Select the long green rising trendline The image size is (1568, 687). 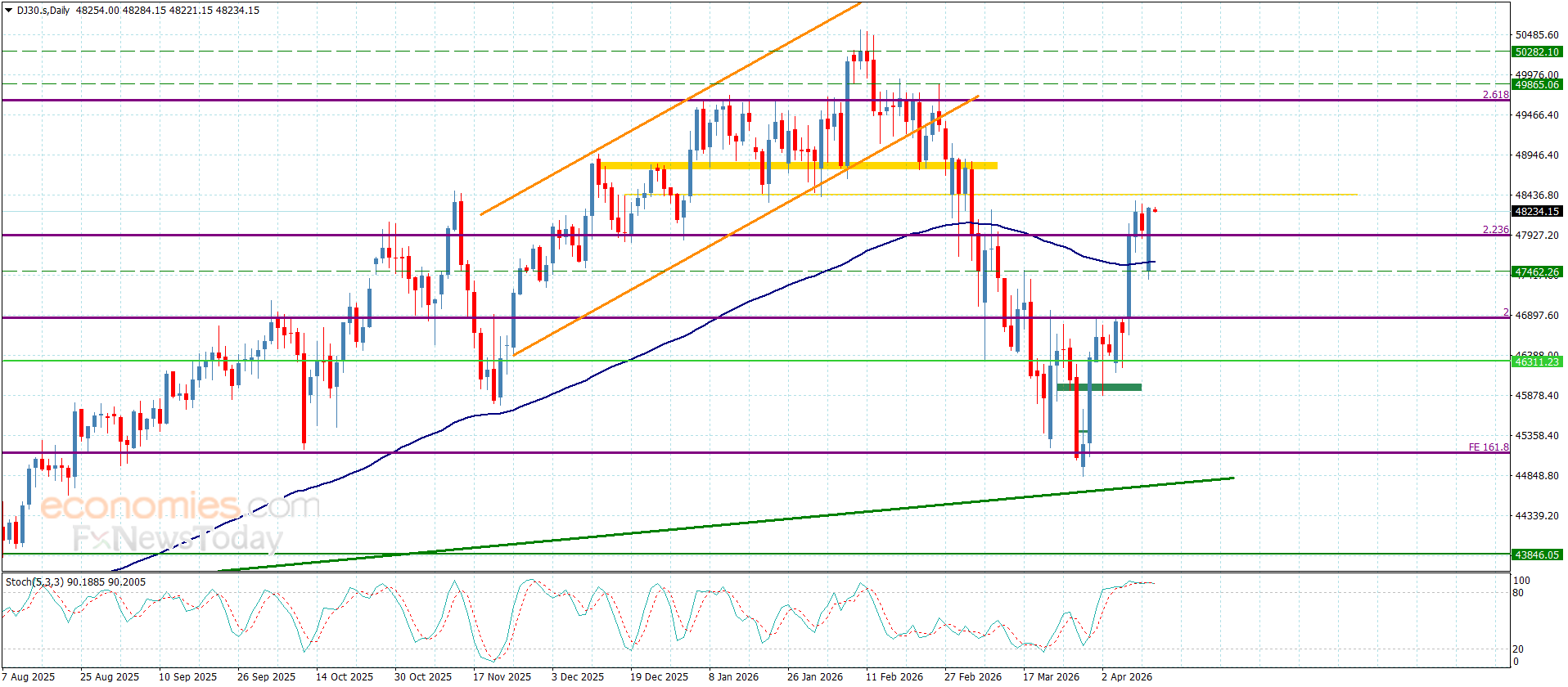click(726, 525)
